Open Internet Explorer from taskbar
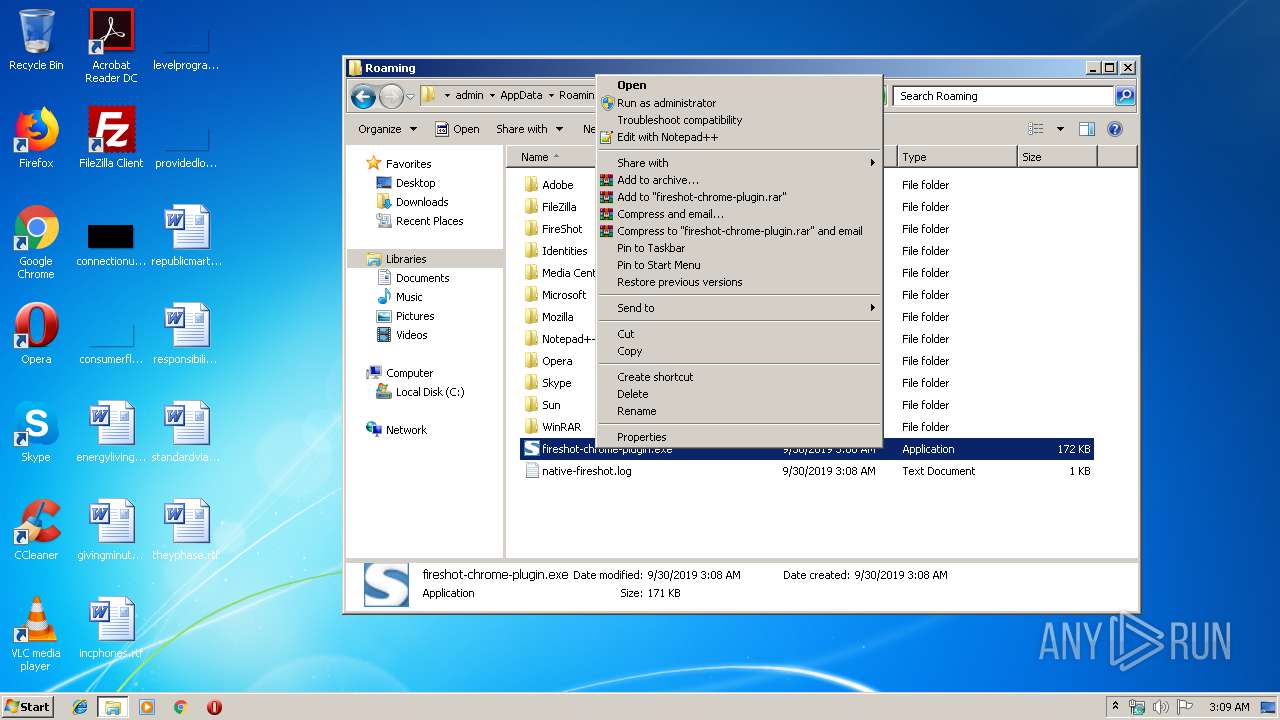This screenshot has height=720, width=1280. pyautogui.click(x=80, y=707)
